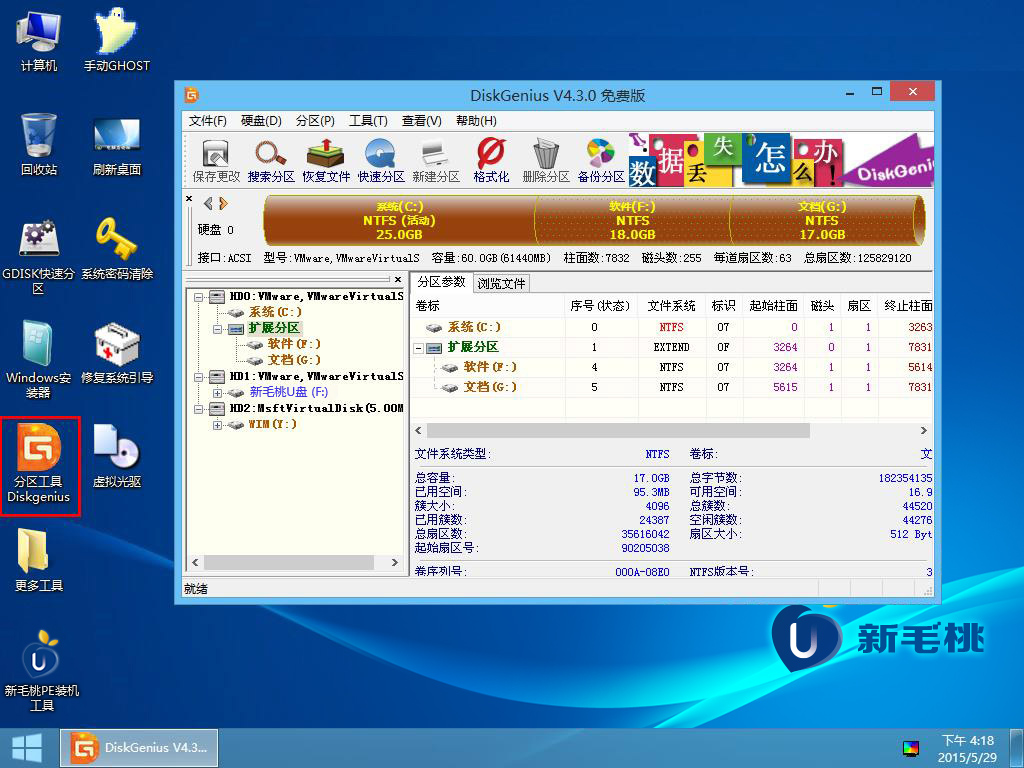Select the 手动GHOST desktop icon
The height and width of the screenshot is (768, 1024).
point(116,41)
